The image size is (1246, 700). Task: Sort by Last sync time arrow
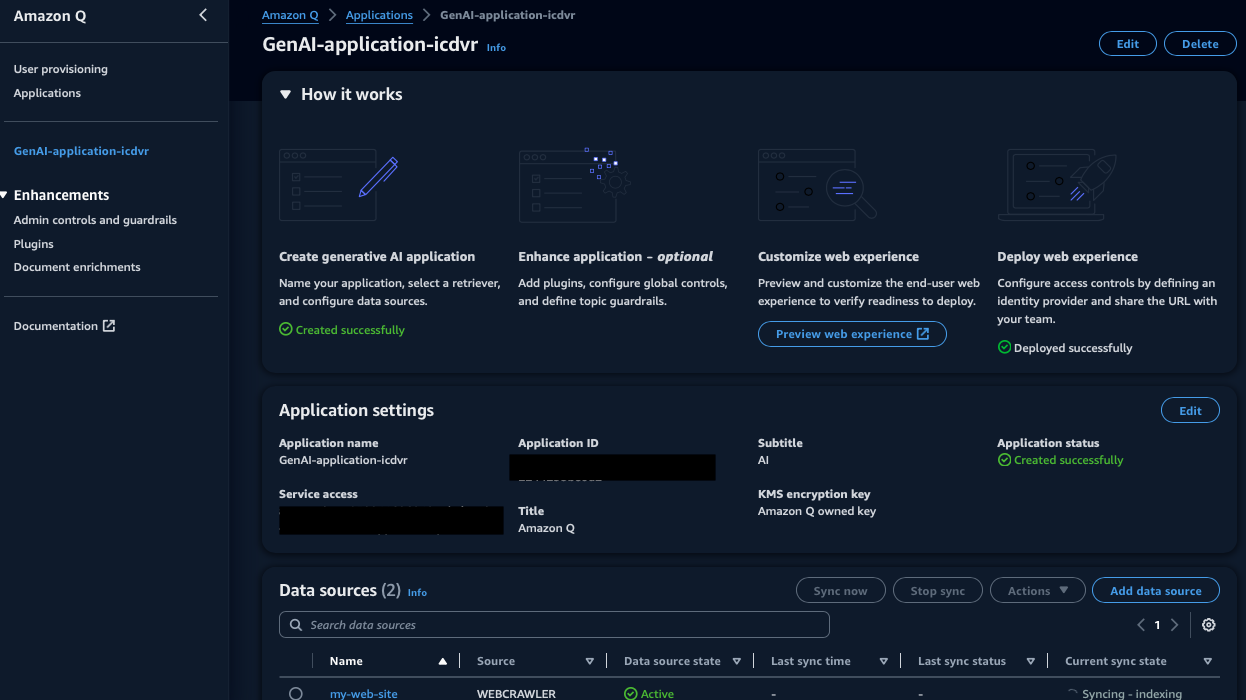[x=884, y=661]
